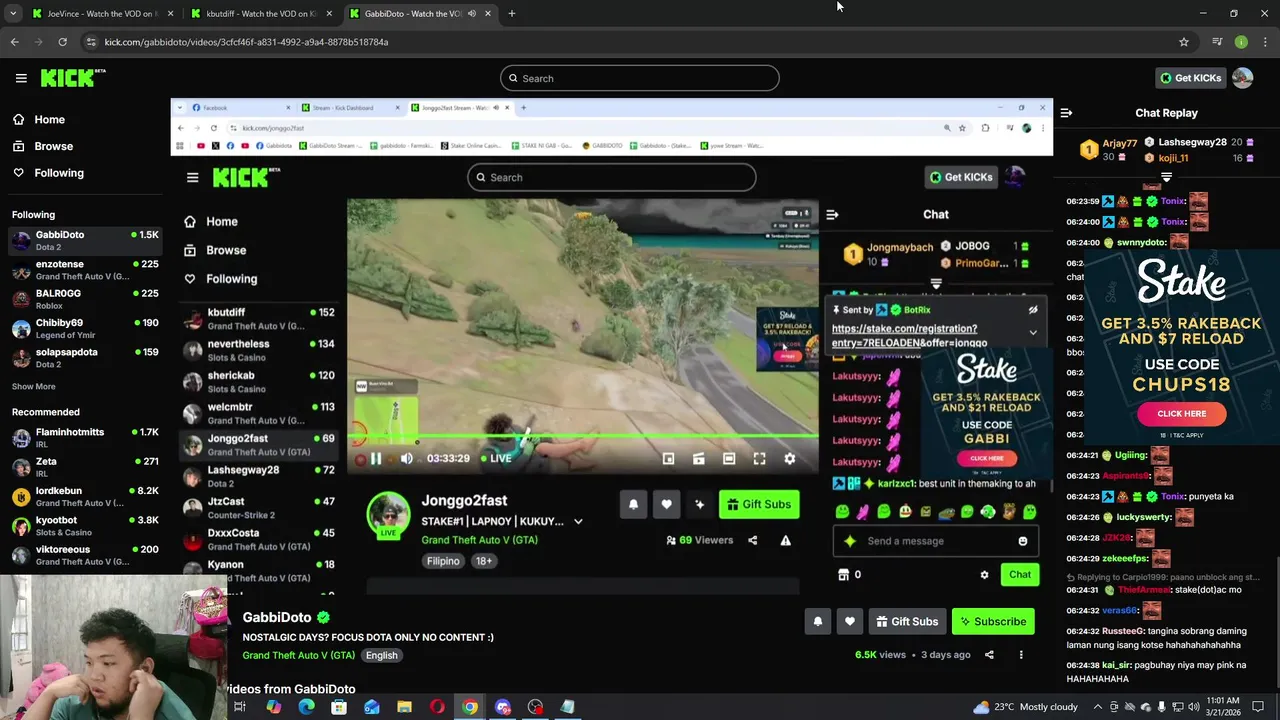Screen dimensions: 1280x720
Task: Open Grand Theft Auto V category link
Action: click(x=298, y=655)
